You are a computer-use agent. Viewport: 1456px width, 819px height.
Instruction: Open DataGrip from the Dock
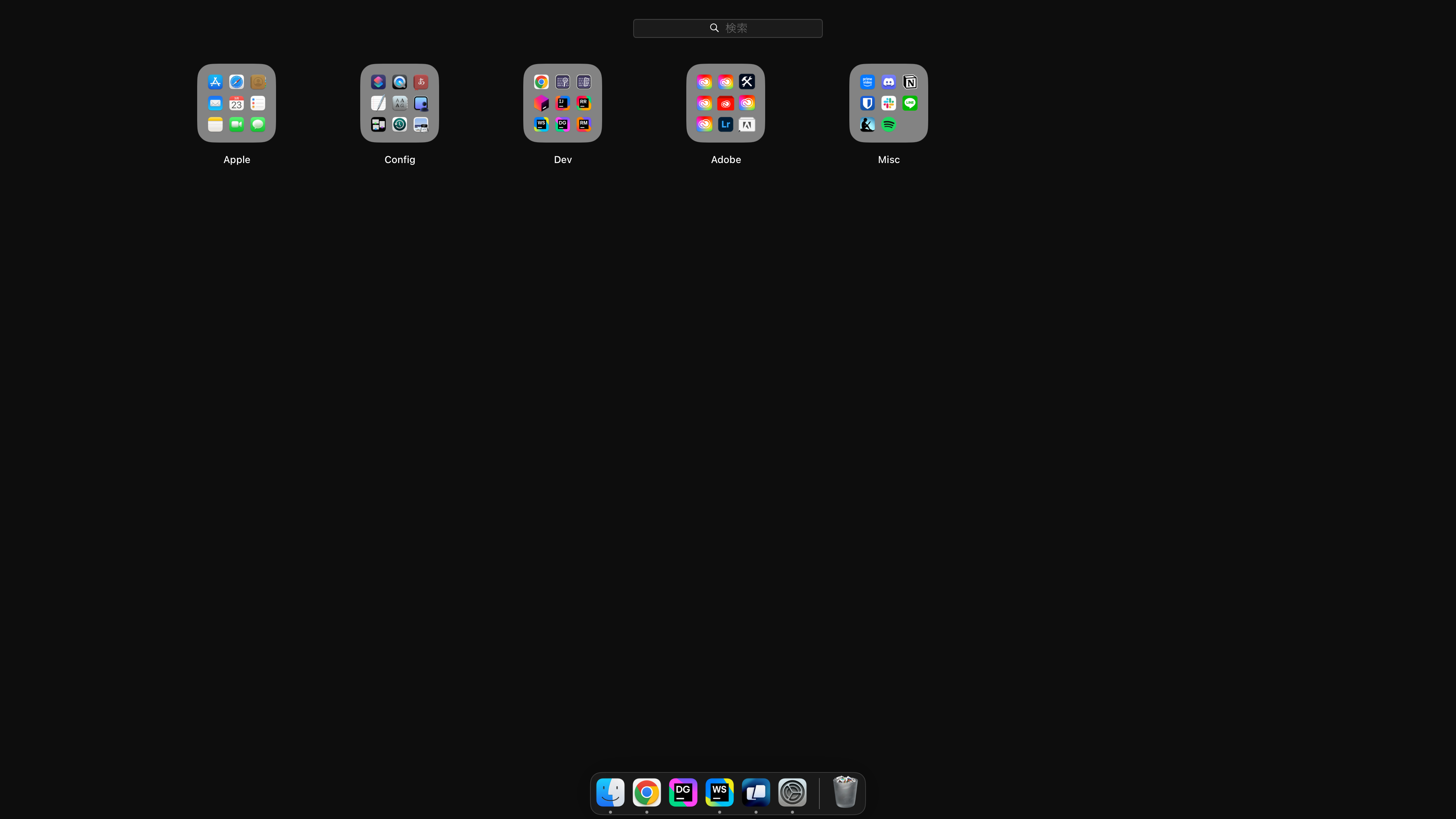click(683, 792)
